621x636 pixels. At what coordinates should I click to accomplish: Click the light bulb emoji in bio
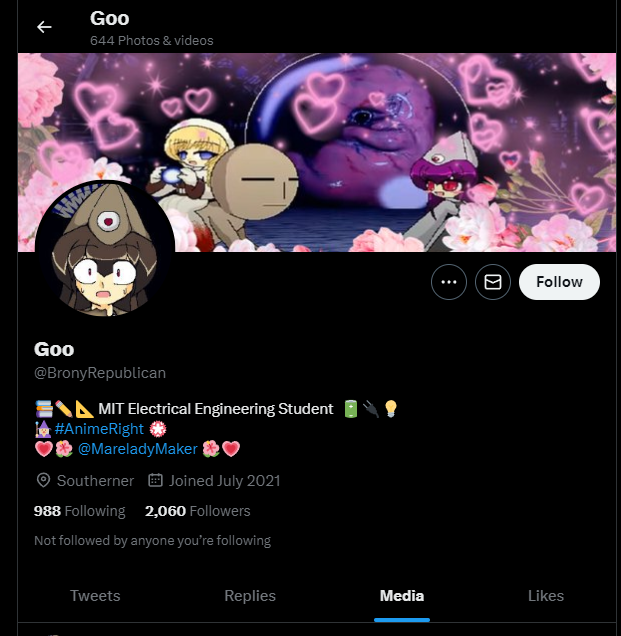pyautogui.click(x=391, y=409)
